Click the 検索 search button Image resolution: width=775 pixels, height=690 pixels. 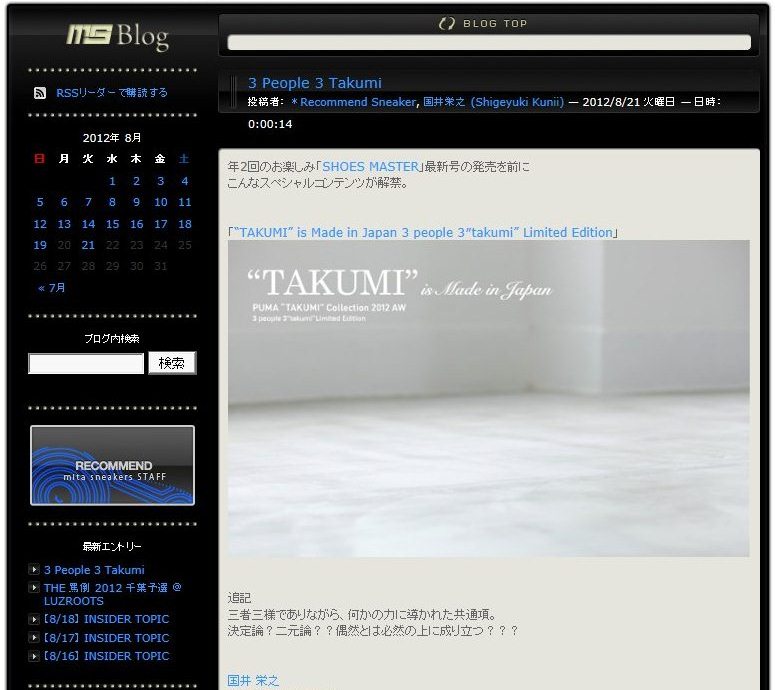point(172,363)
